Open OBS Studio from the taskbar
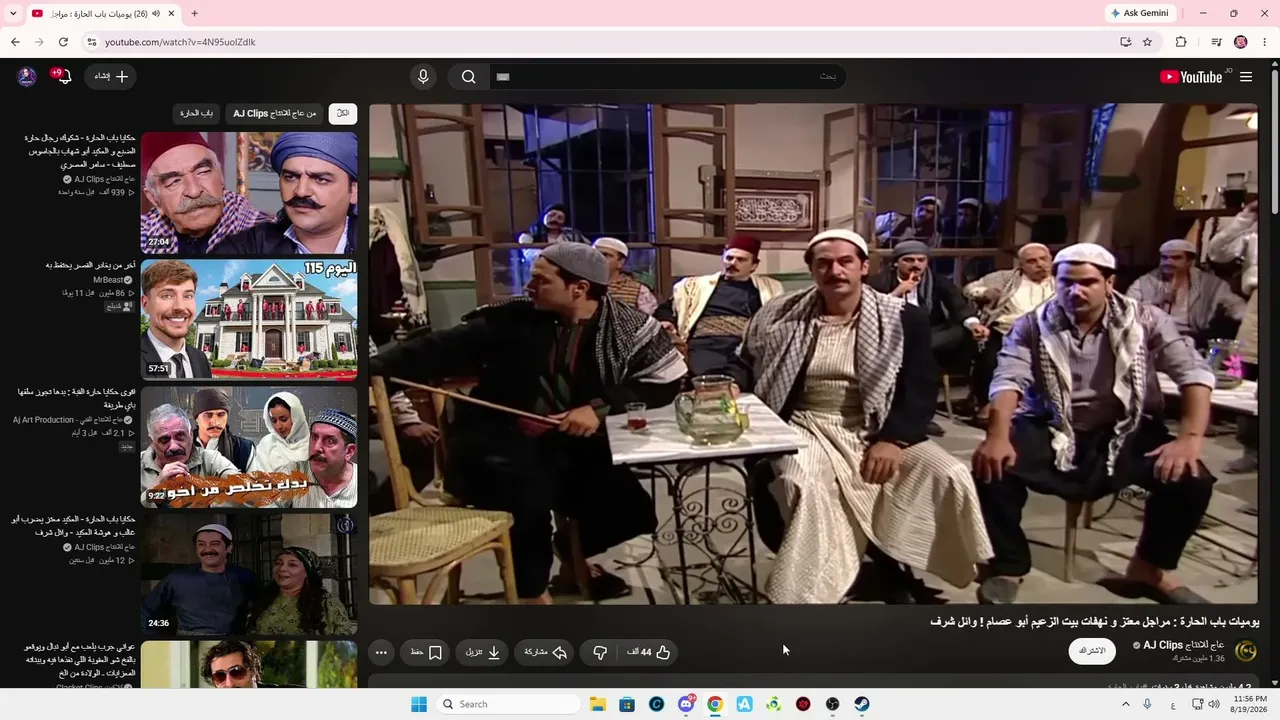Screen dimensions: 1280x720 pos(832,704)
